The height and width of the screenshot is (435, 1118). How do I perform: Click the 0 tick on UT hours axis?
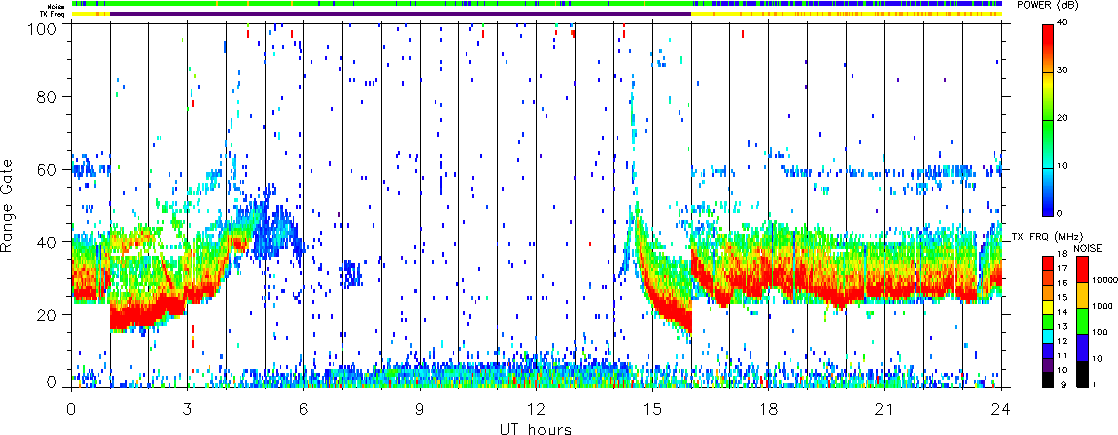point(71,409)
